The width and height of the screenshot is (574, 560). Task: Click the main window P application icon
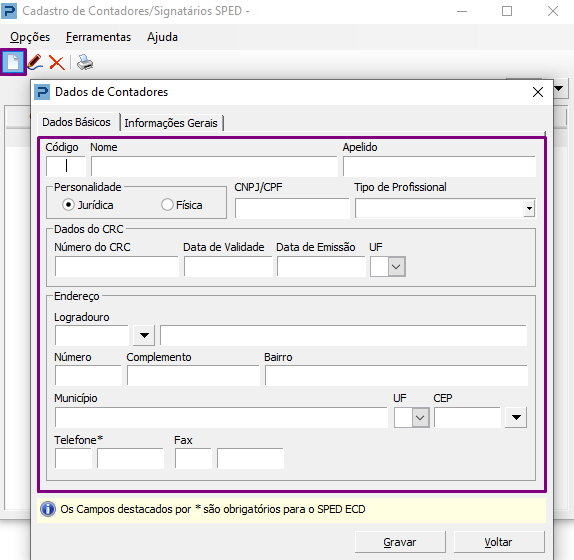(x=9, y=11)
